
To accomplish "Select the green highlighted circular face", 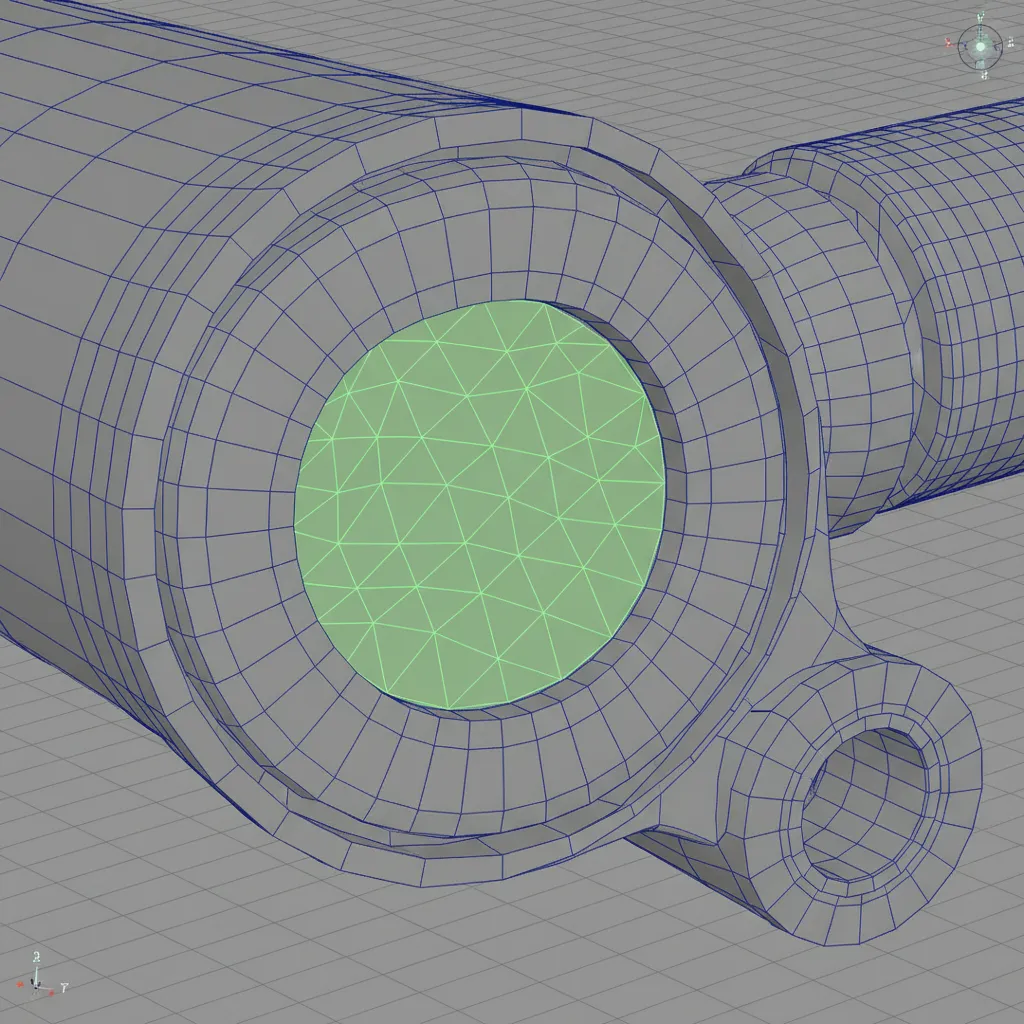I will tap(480, 500).
